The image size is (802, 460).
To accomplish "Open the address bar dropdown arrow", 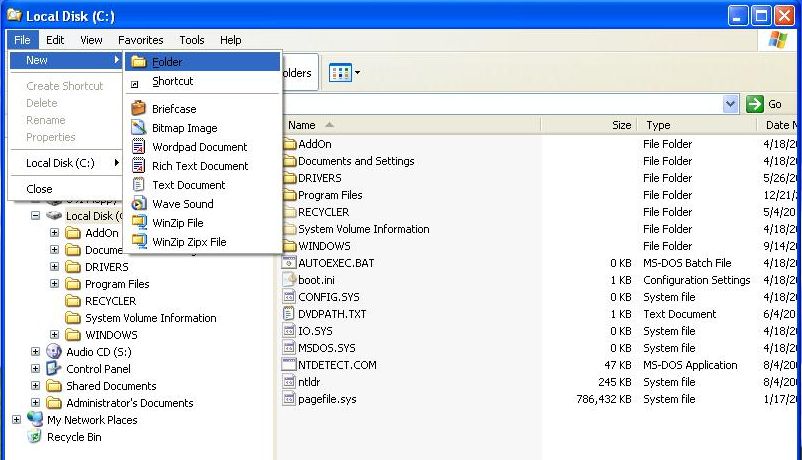I will click(730, 104).
